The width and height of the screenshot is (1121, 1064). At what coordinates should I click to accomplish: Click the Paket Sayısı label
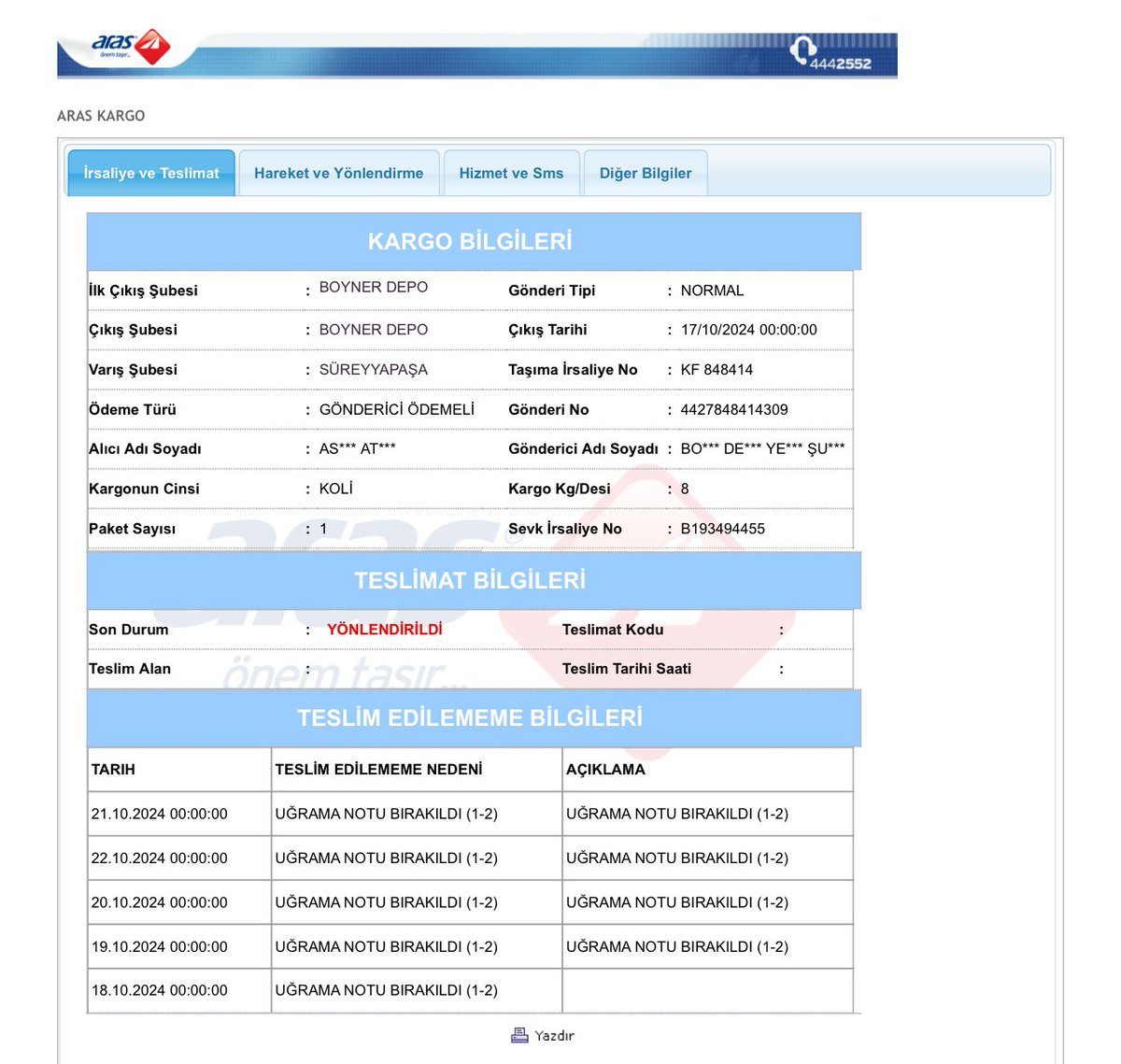coord(132,529)
